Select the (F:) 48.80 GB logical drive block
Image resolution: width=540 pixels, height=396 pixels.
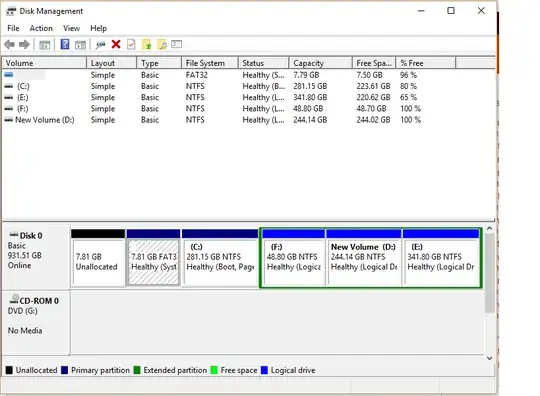click(293, 258)
